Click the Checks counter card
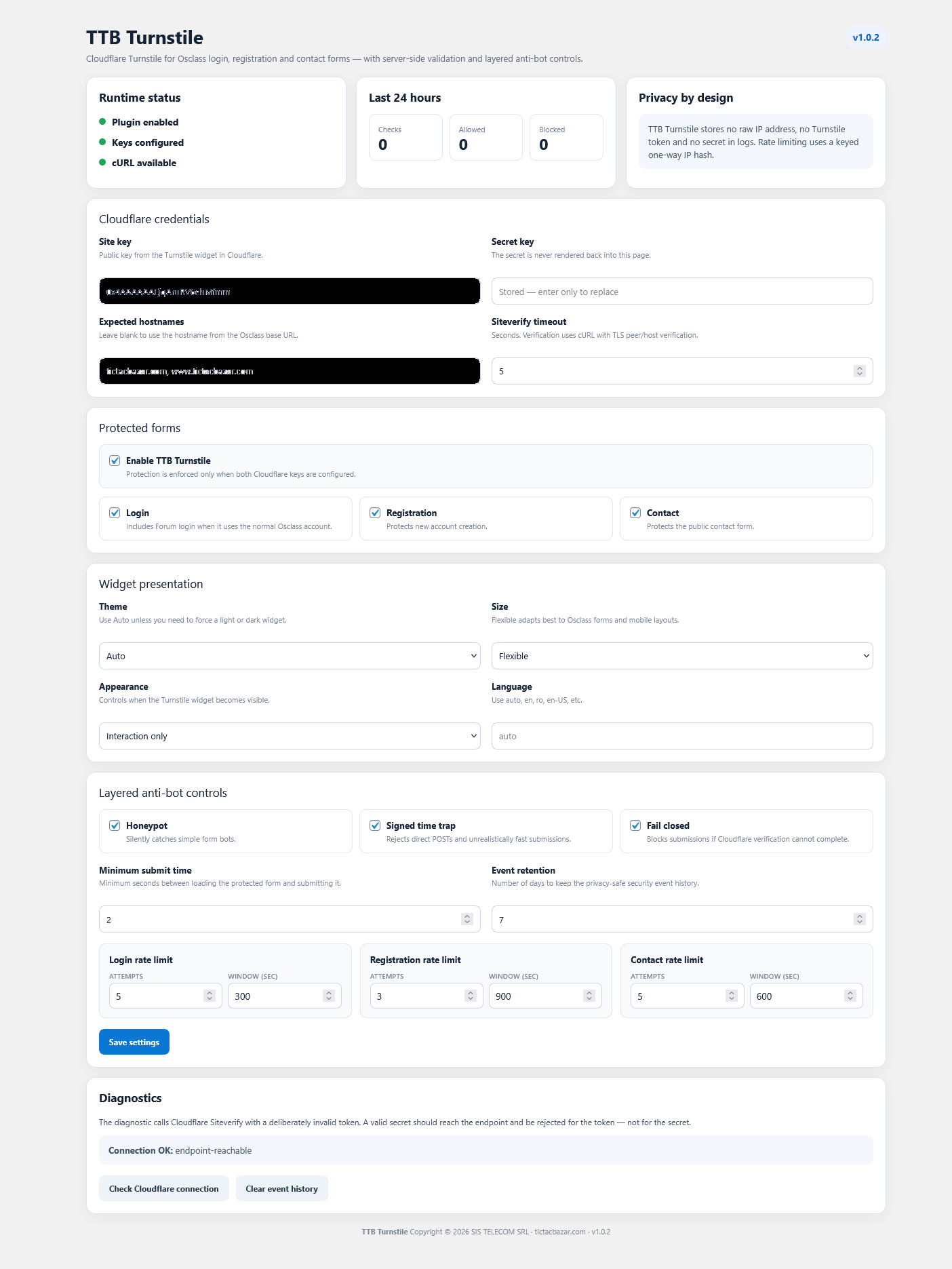952x1269 pixels. pyautogui.click(x=405, y=138)
